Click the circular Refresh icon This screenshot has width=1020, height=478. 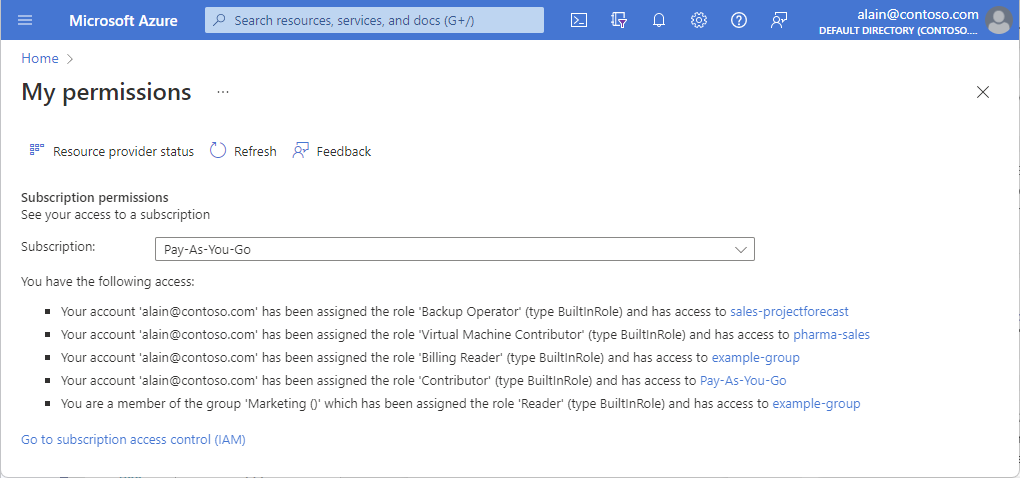coord(218,151)
